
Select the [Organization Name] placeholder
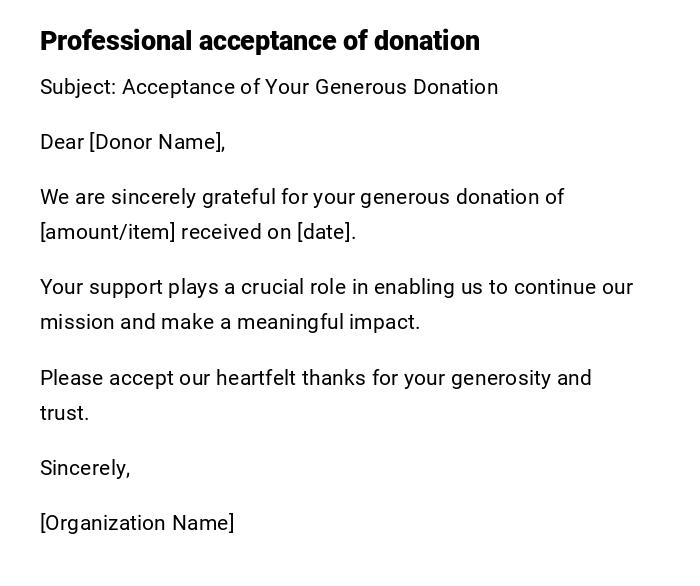pos(137,523)
